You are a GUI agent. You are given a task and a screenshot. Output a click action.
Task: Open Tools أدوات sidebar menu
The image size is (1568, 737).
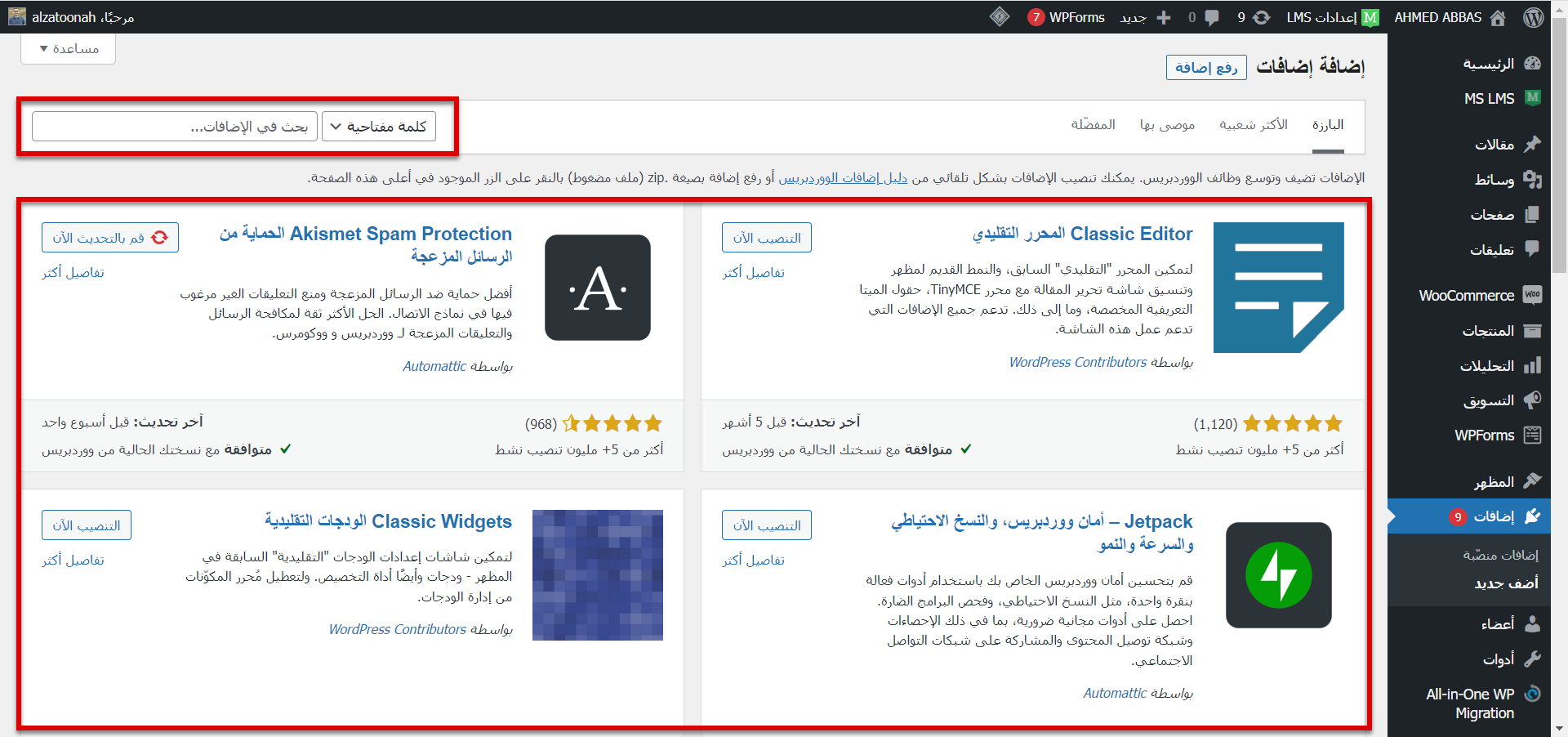click(x=1510, y=659)
